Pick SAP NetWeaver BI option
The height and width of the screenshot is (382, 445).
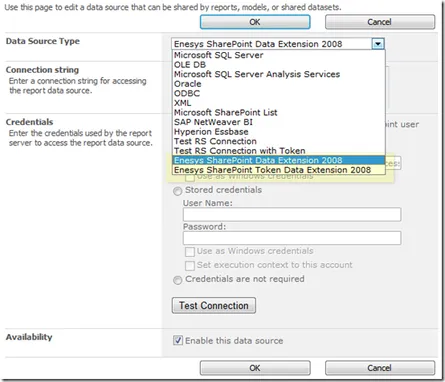(279, 122)
